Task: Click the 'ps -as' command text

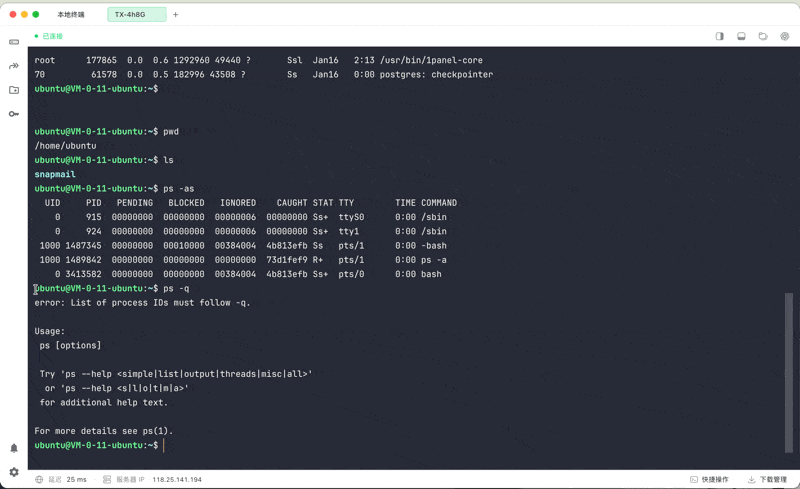Action: (179, 188)
